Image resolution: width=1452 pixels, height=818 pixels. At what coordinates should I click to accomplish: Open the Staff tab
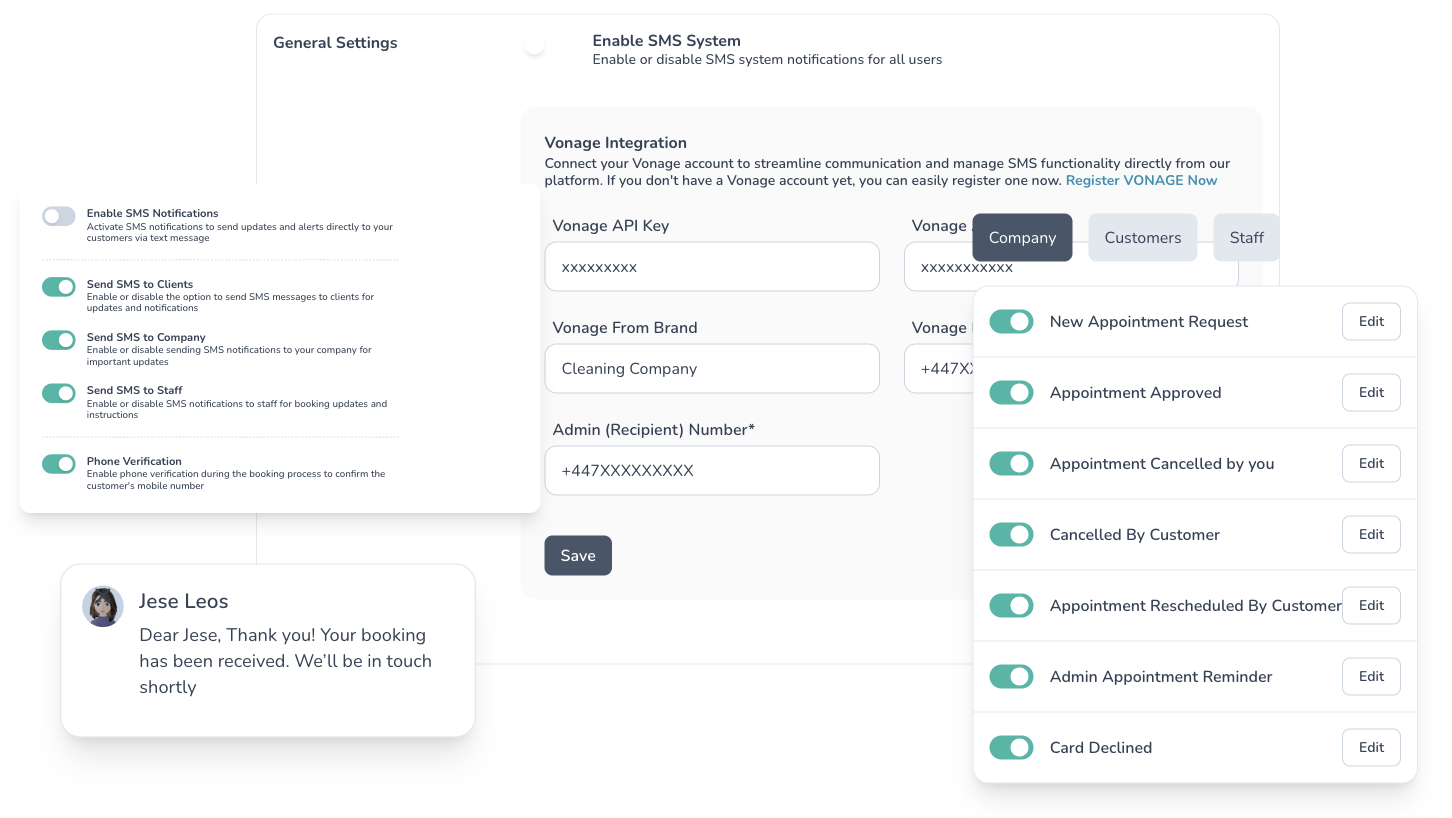coord(1246,238)
